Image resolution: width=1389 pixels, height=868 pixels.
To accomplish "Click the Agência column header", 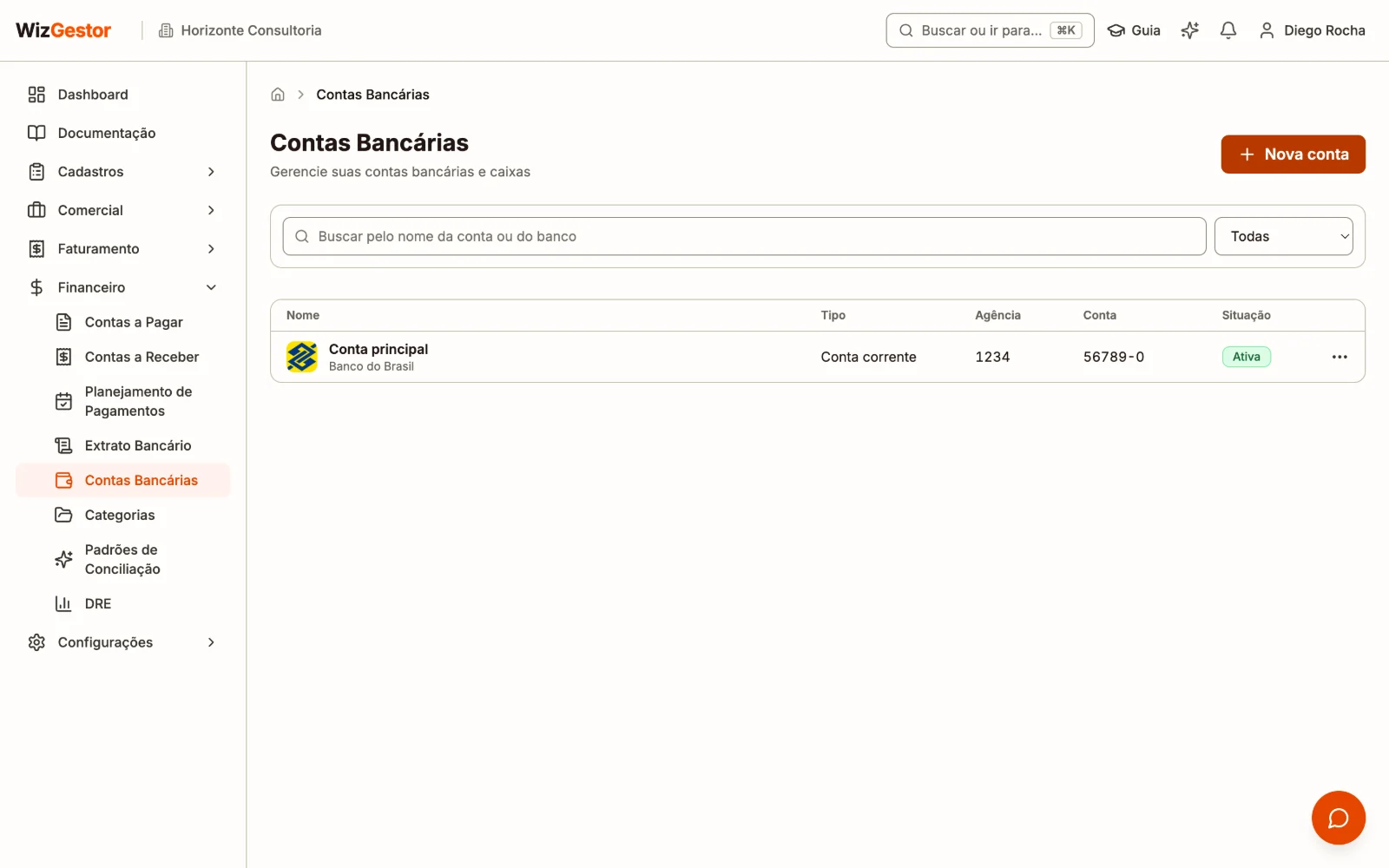I will (997, 315).
